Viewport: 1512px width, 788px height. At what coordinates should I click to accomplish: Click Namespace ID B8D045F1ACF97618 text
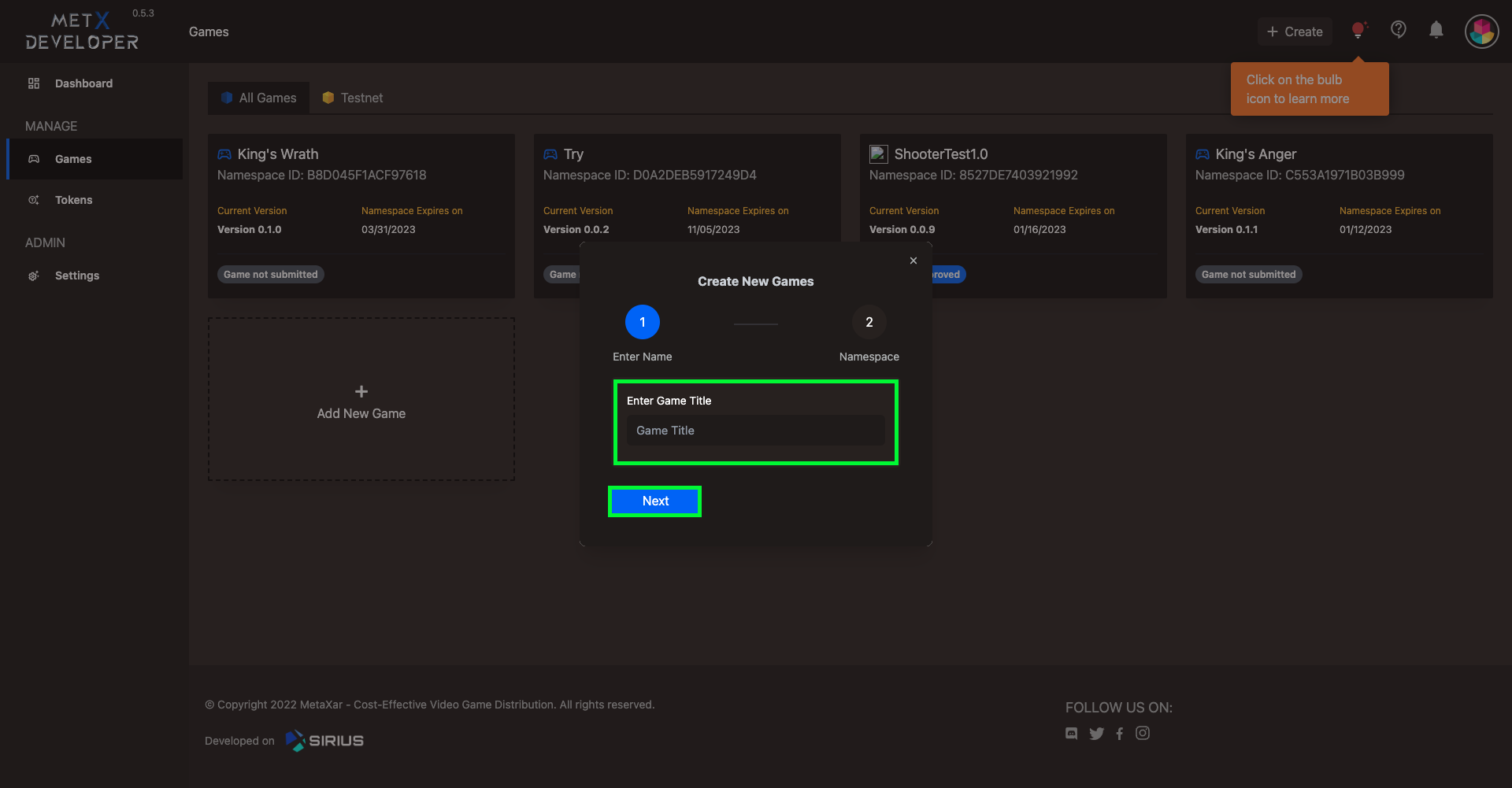pos(322,176)
